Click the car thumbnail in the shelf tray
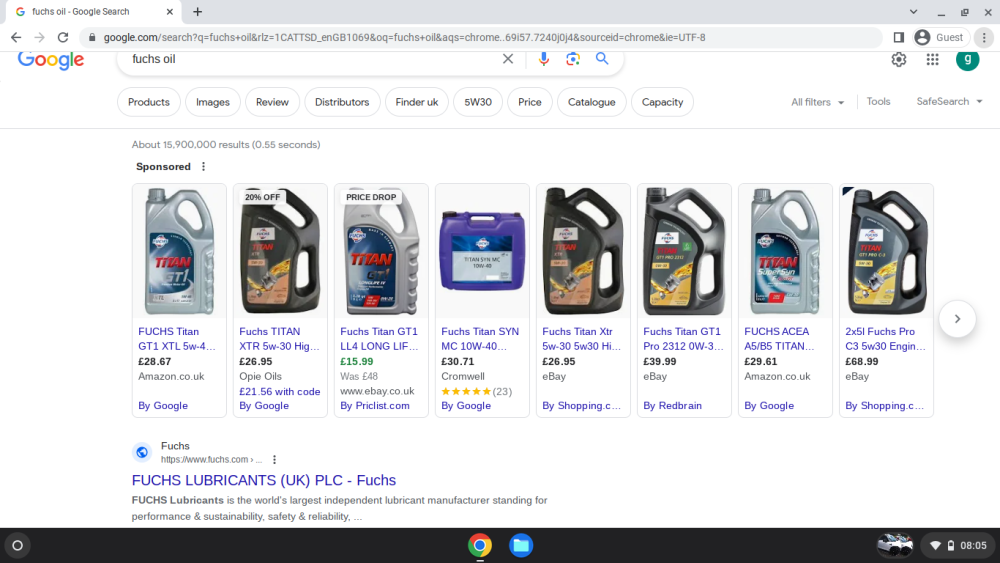The image size is (1000, 563). pyautogui.click(x=895, y=546)
